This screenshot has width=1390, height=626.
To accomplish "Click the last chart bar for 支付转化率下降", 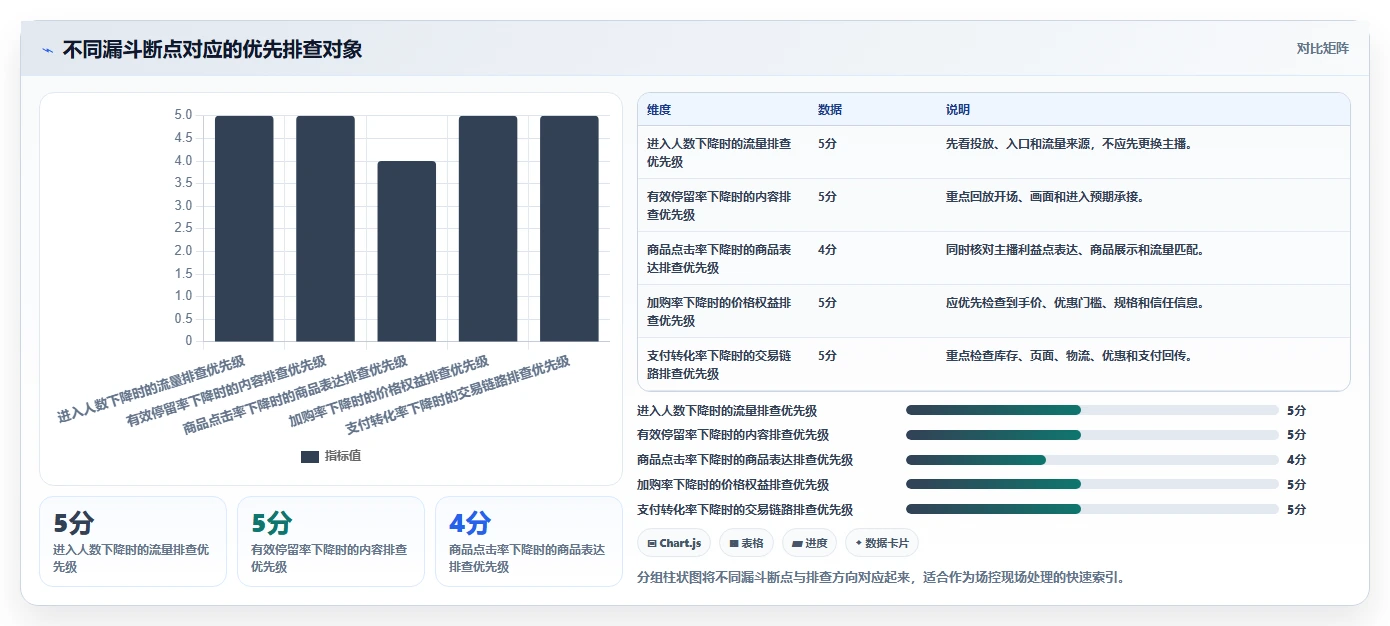I will pyautogui.click(x=569, y=228).
